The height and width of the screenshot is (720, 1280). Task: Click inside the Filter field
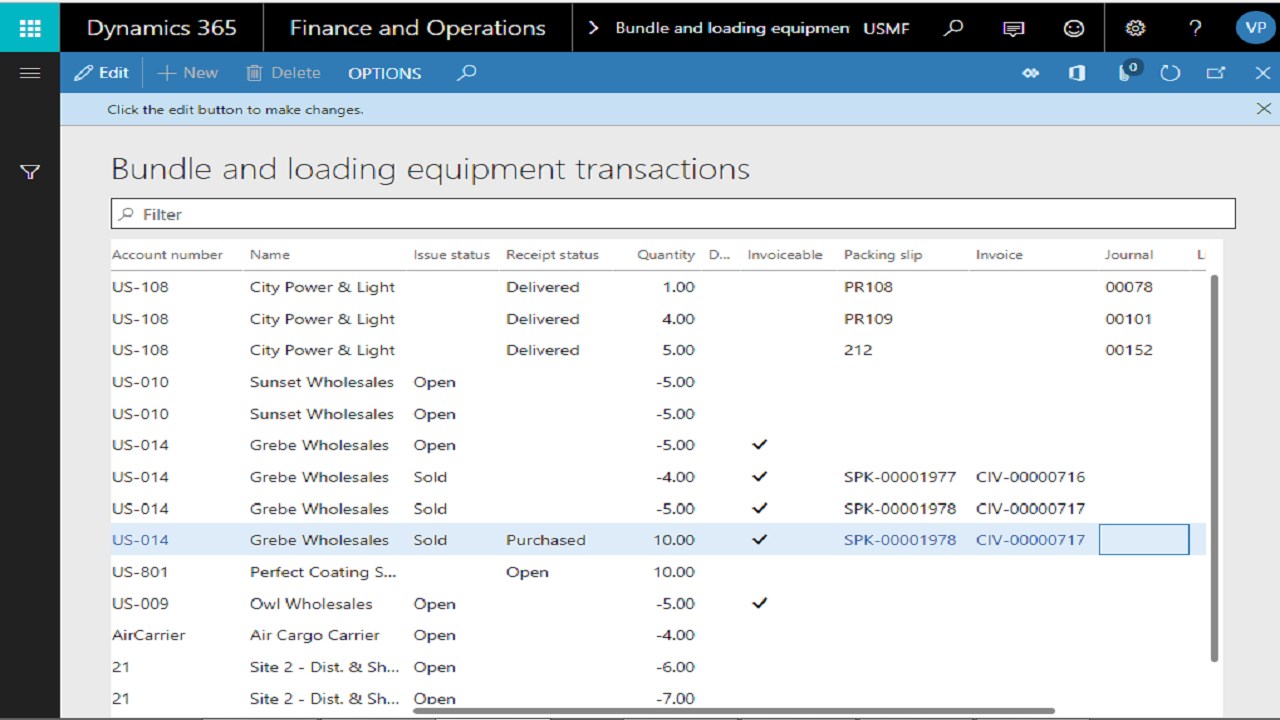pos(400,213)
